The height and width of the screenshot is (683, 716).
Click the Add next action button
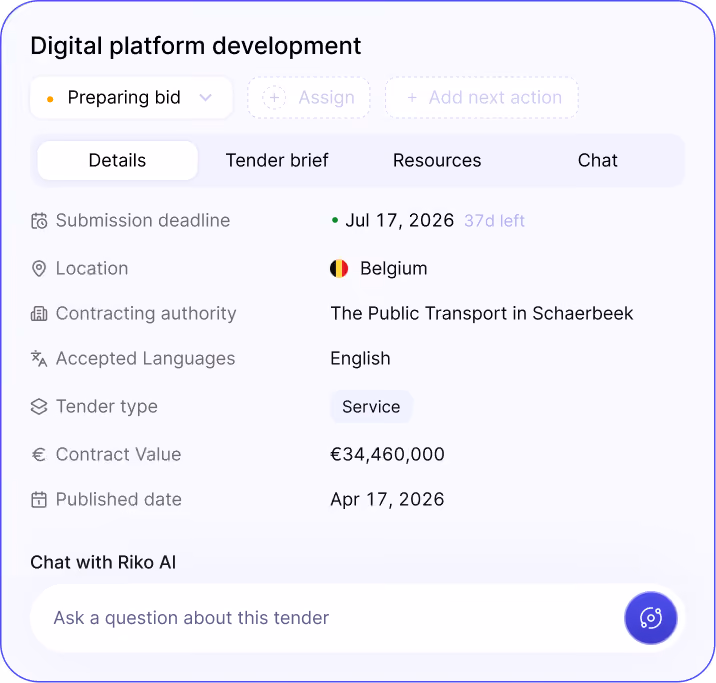482,97
